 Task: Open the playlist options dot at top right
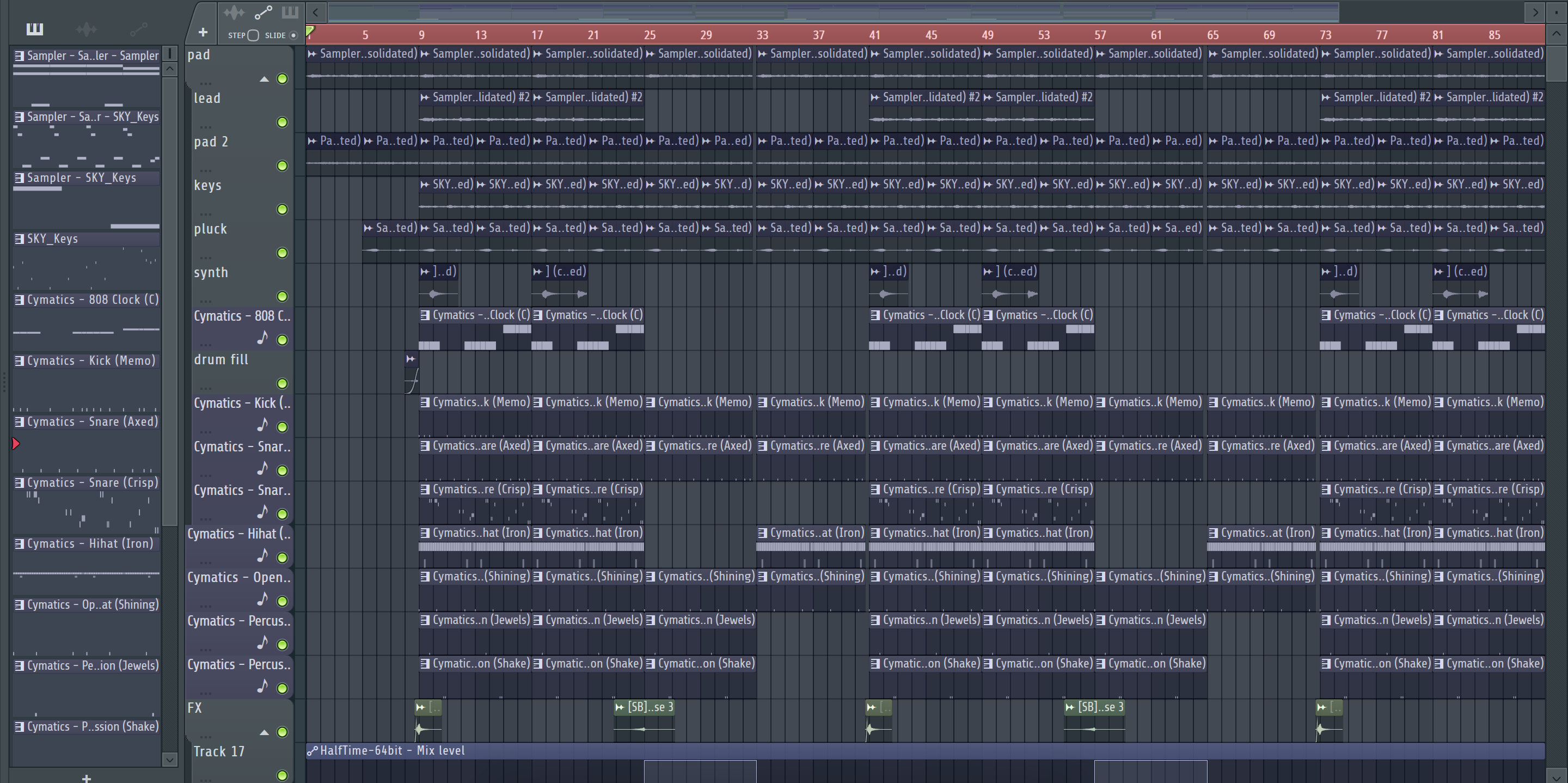point(1556,11)
